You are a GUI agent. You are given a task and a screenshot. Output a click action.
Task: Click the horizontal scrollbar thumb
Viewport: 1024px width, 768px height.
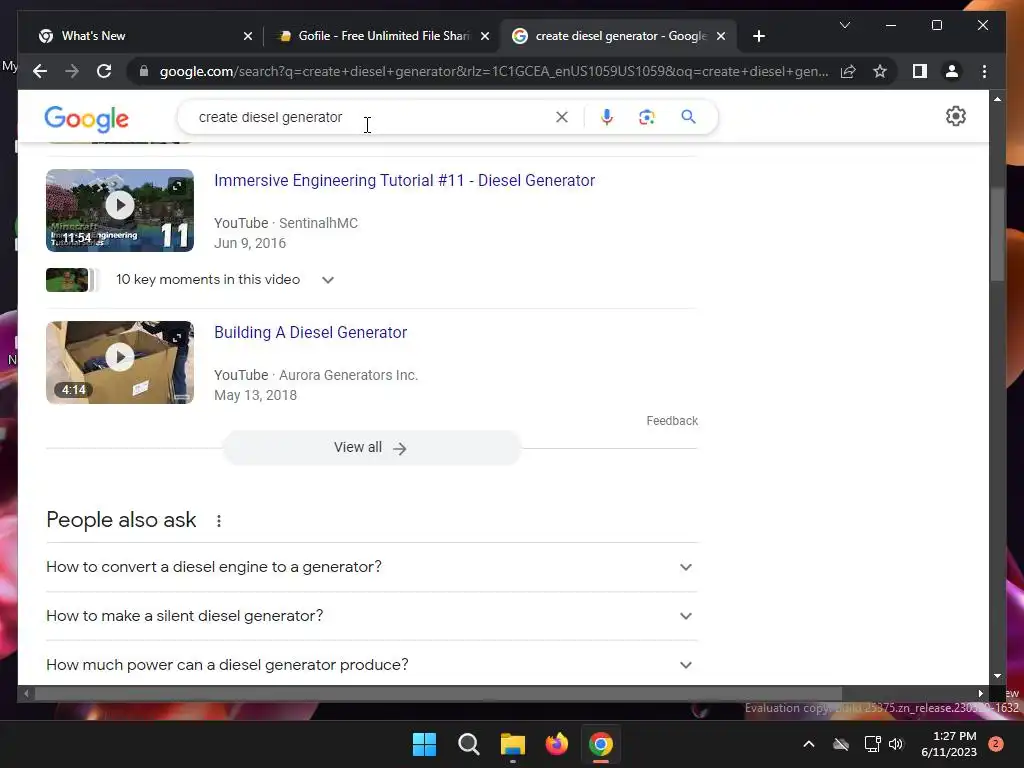(x=438, y=694)
